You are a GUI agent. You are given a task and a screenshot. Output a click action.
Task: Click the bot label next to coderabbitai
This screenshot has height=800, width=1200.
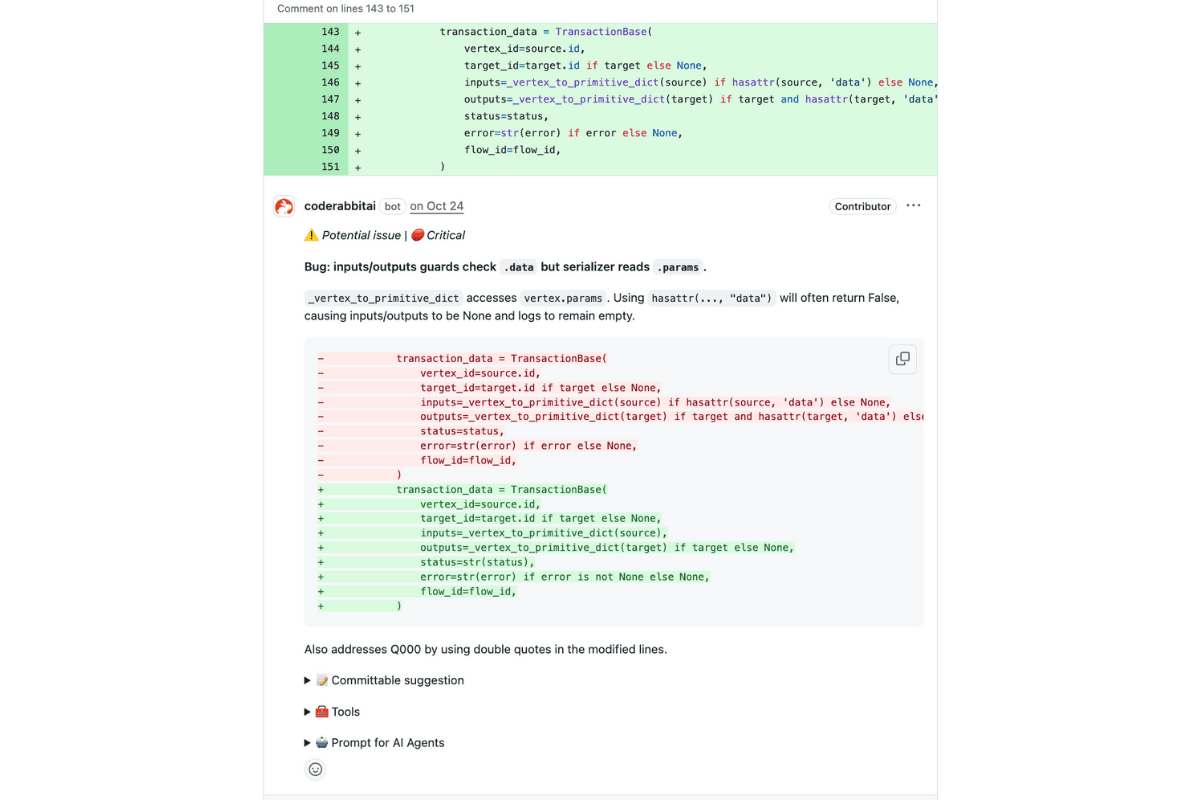393,206
